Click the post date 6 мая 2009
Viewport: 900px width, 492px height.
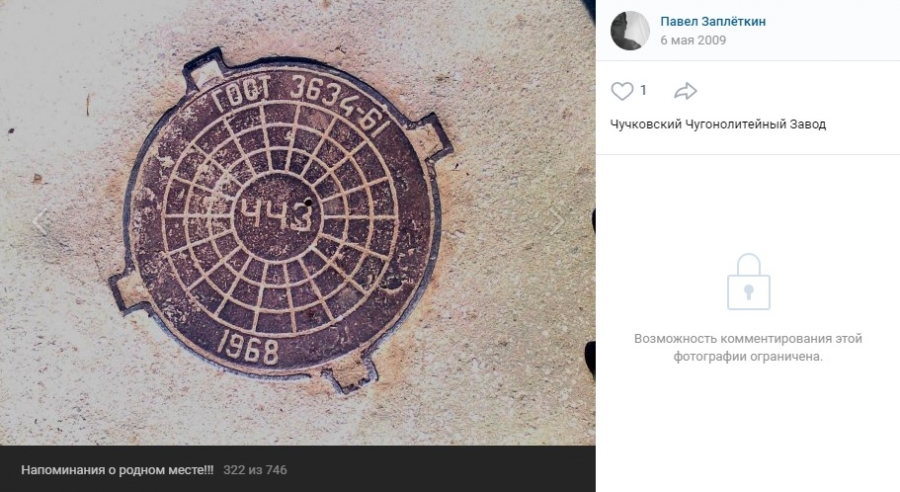[693, 40]
